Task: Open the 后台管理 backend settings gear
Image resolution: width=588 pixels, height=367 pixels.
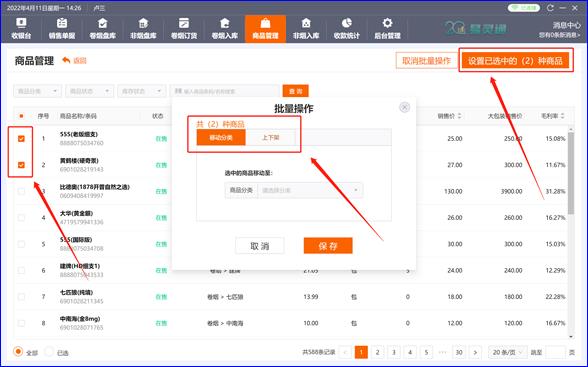Action: click(387, 28)
